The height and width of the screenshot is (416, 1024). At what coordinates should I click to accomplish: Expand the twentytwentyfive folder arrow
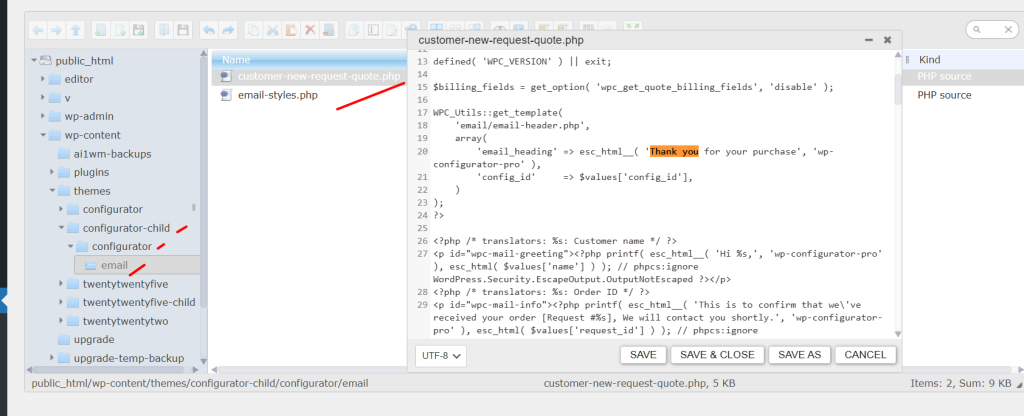(61, 284)
